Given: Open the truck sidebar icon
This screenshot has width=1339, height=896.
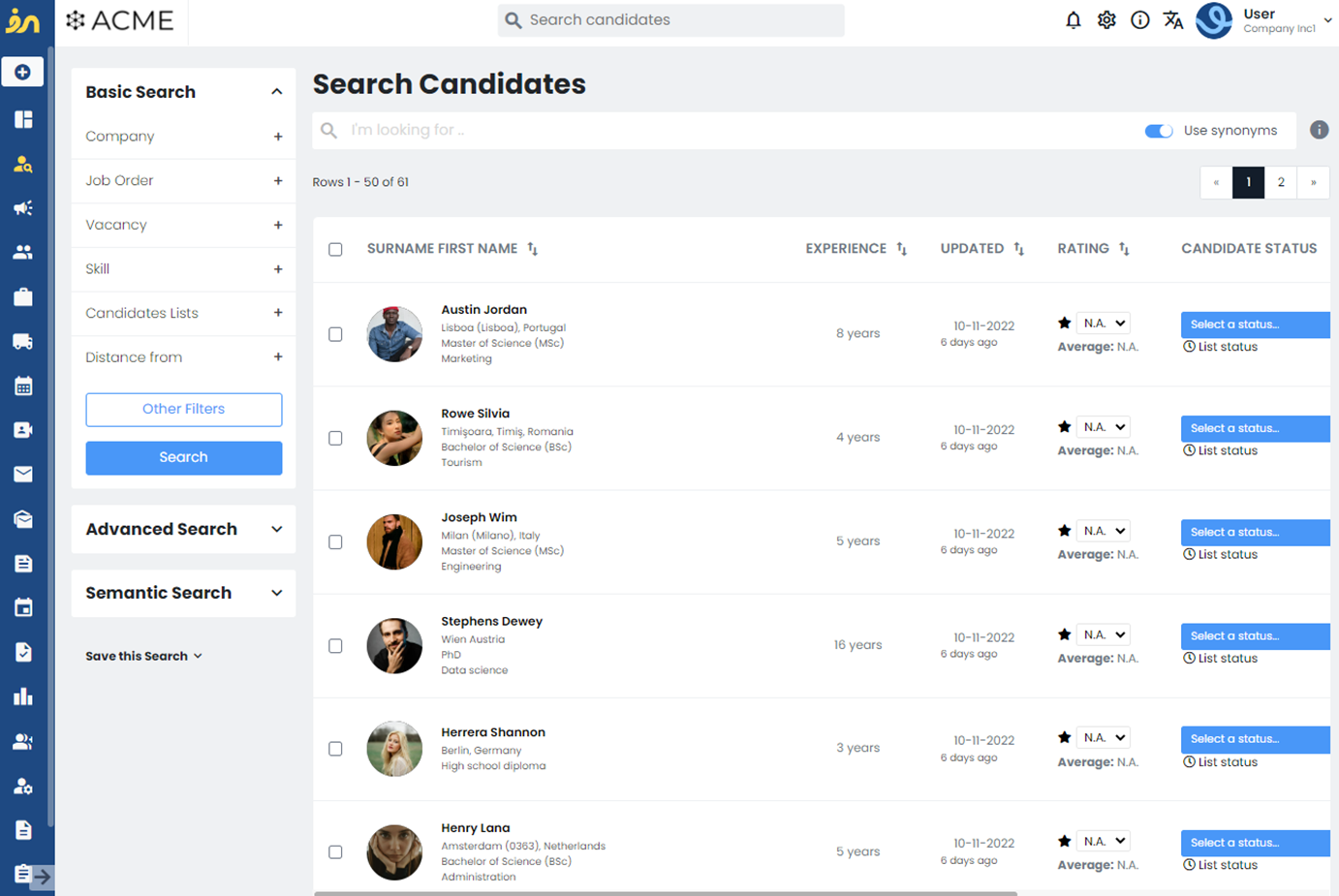Looking at the screenshot, I should pos(23,341).
